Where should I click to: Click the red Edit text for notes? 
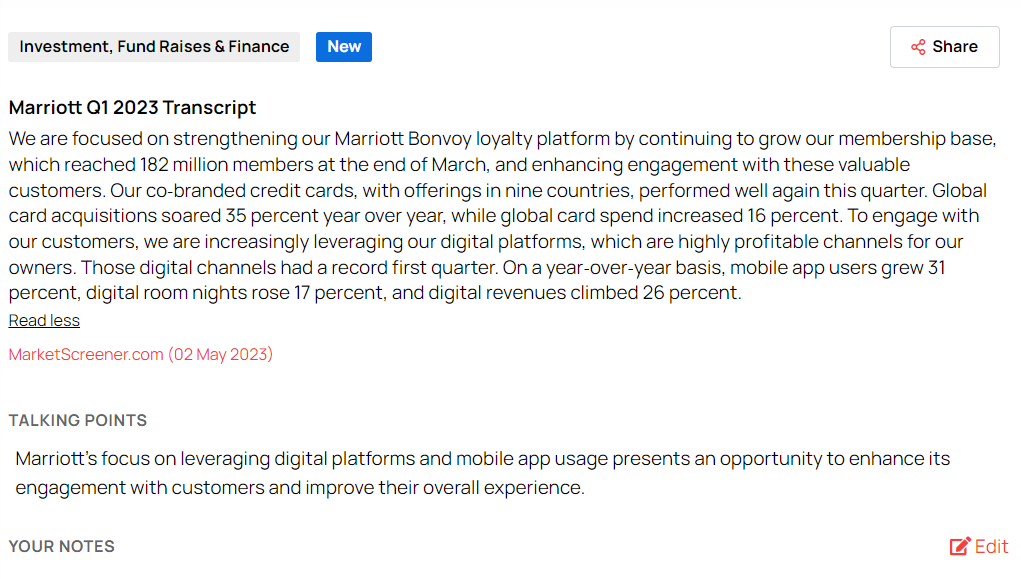pos(992,546)
